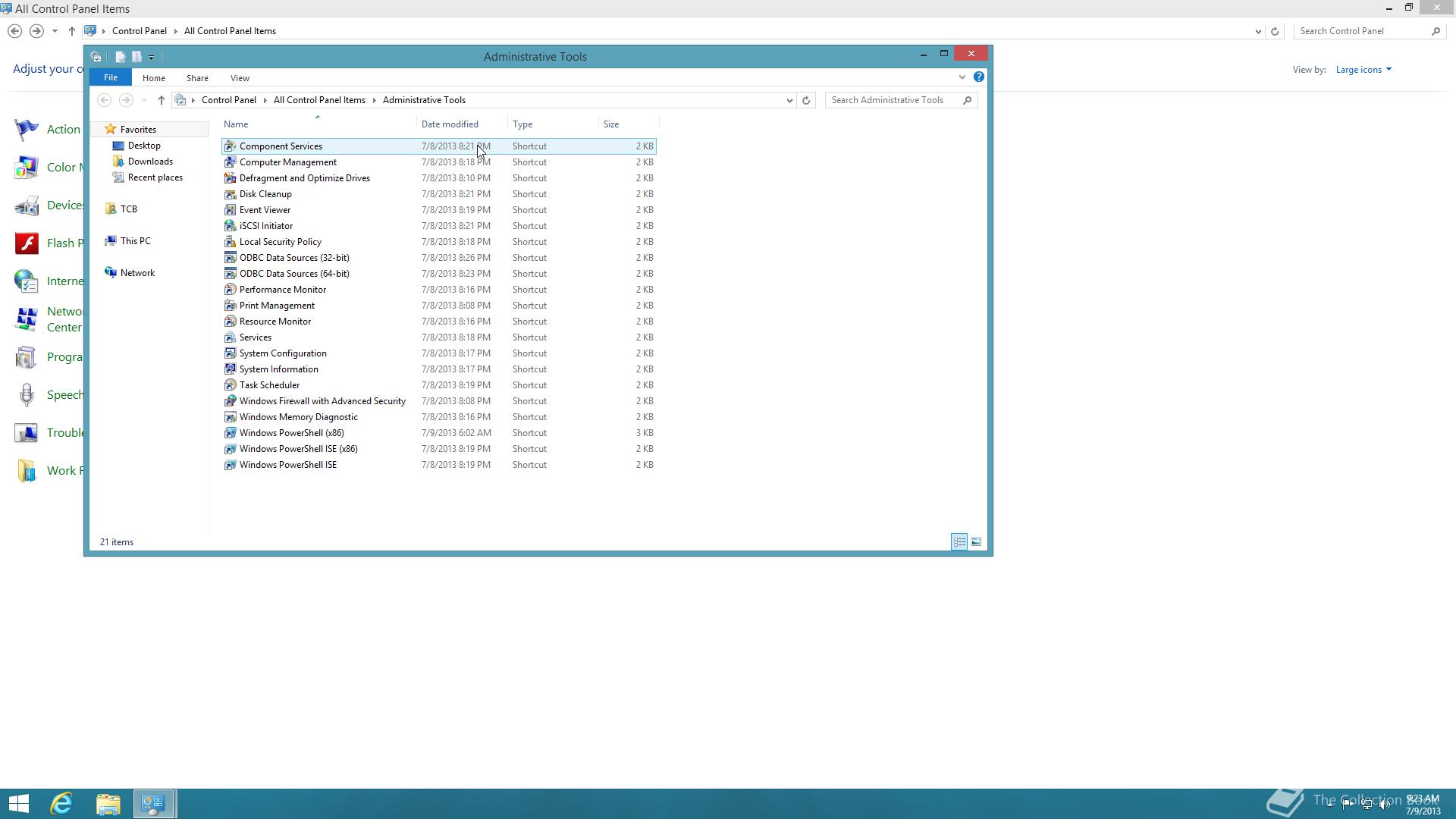Click in the Search Control Panel box

coord(1369,31)
